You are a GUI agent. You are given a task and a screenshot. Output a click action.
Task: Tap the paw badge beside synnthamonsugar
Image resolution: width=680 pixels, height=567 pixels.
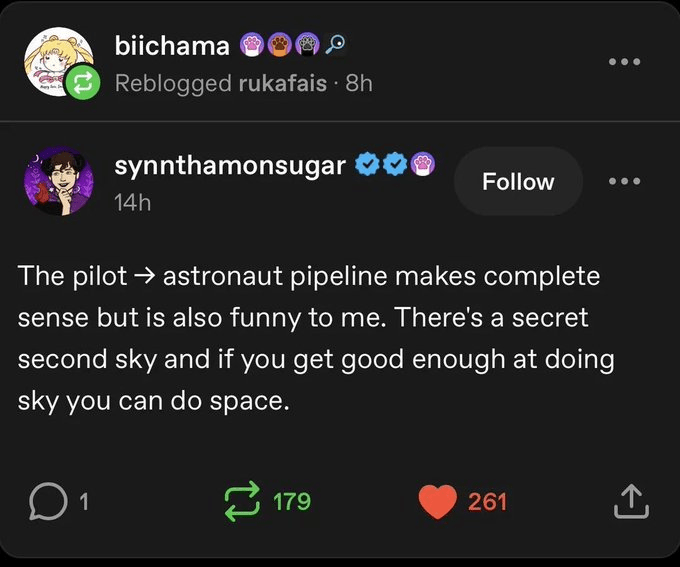(422, 166)
